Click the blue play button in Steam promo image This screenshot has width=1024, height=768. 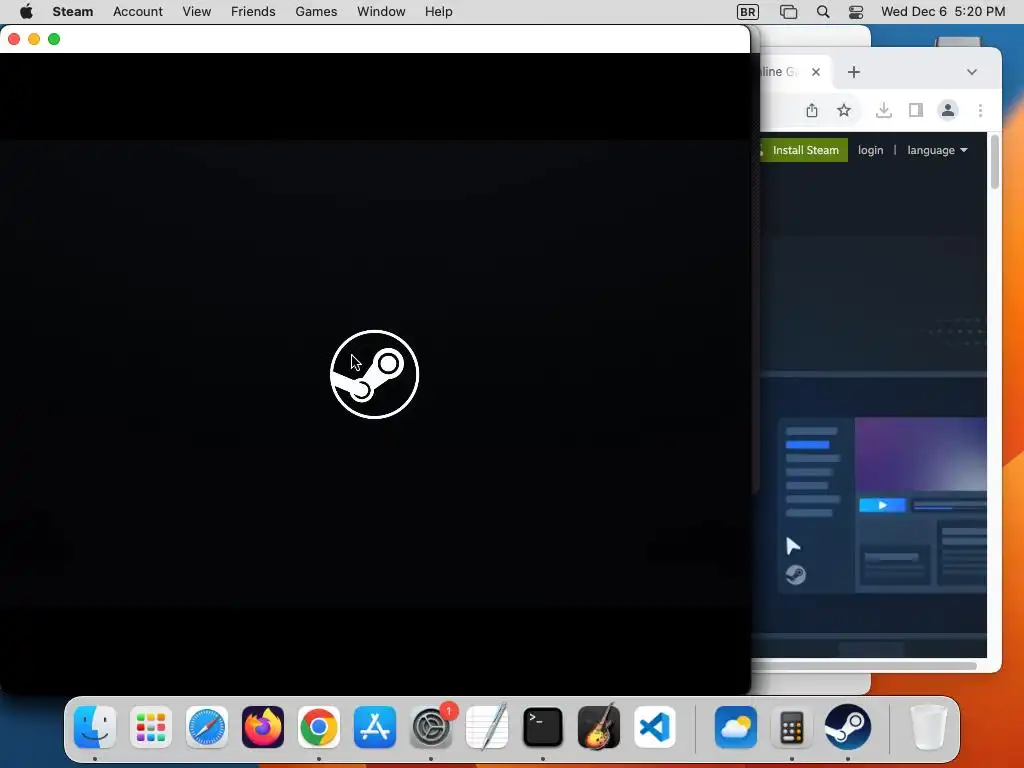pos(882,505)
